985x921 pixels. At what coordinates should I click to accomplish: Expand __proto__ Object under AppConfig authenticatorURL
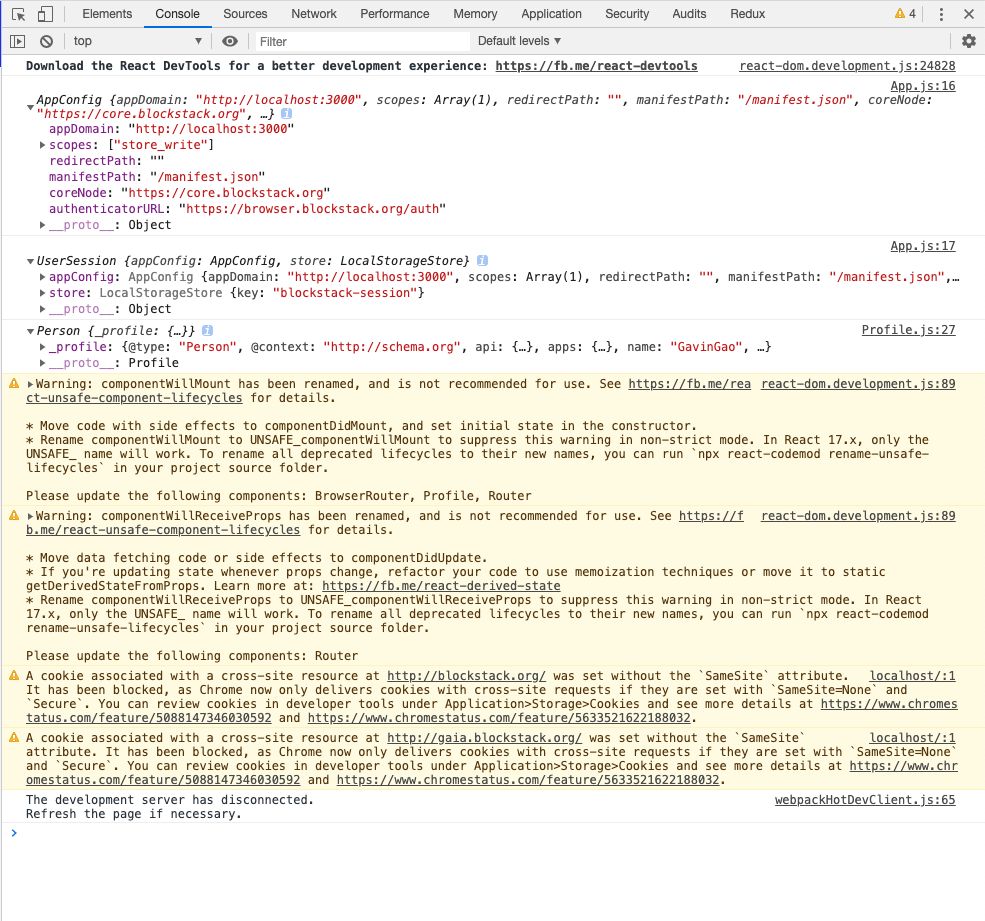pyautogui.click(x=43, y=225)
